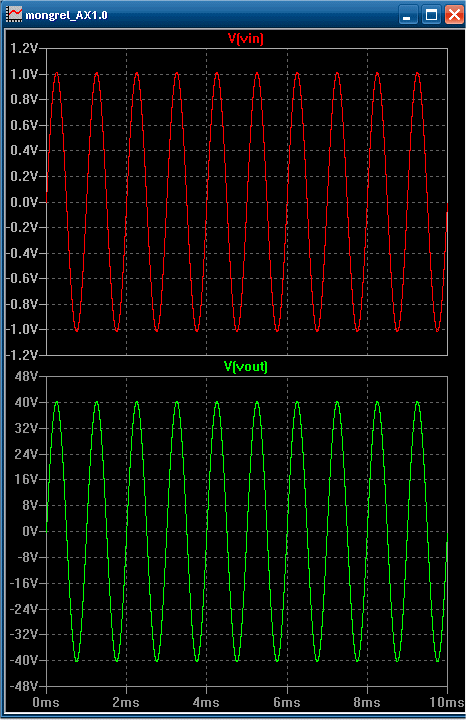Click the -40V label on lower axis
This screenshot has width=466, height=721.
(24, 660)
